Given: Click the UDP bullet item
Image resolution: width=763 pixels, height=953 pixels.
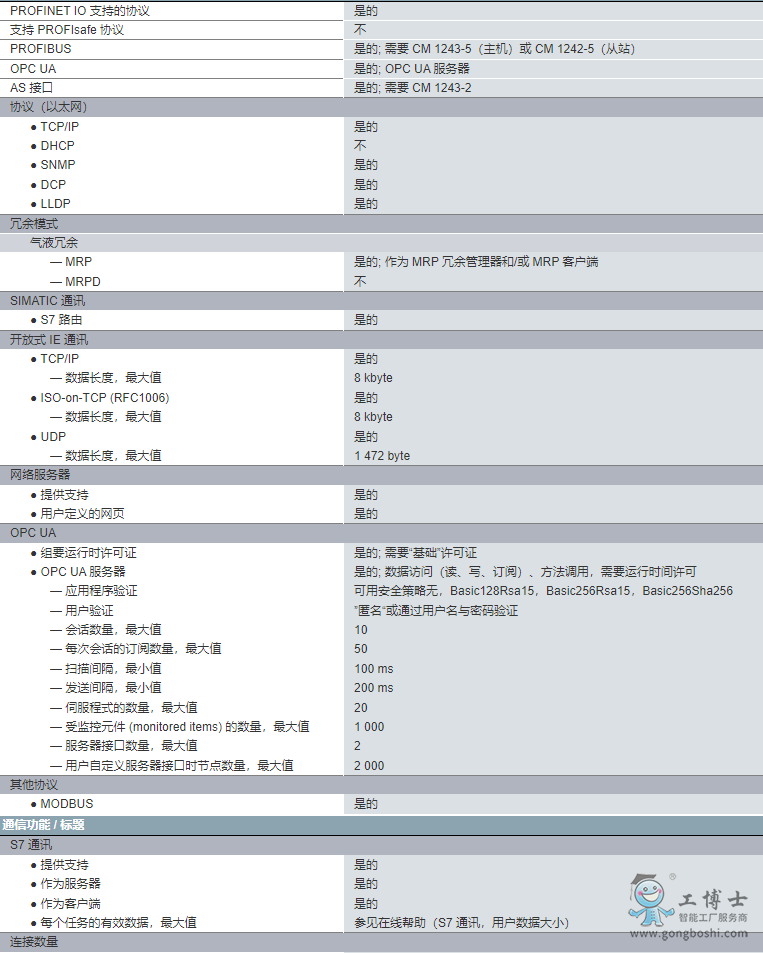Looking at the screenshot, I should coord(48,436).
